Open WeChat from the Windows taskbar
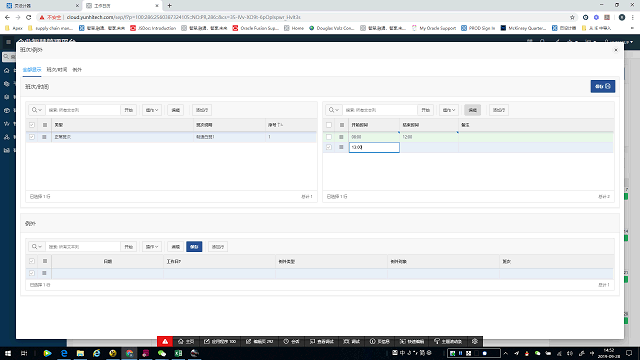The height and width of the screenshot is (360, 640). 162,353
